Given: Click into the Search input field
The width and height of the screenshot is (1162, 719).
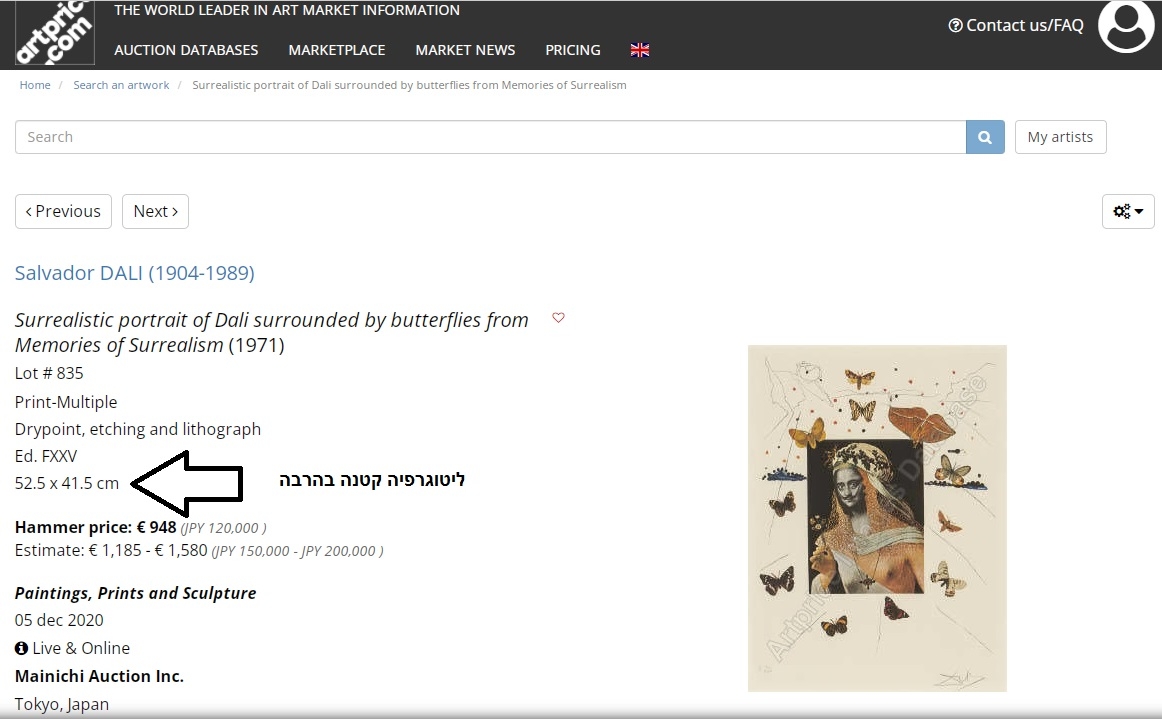Looking at the screenshot, I should coord(491,137).
